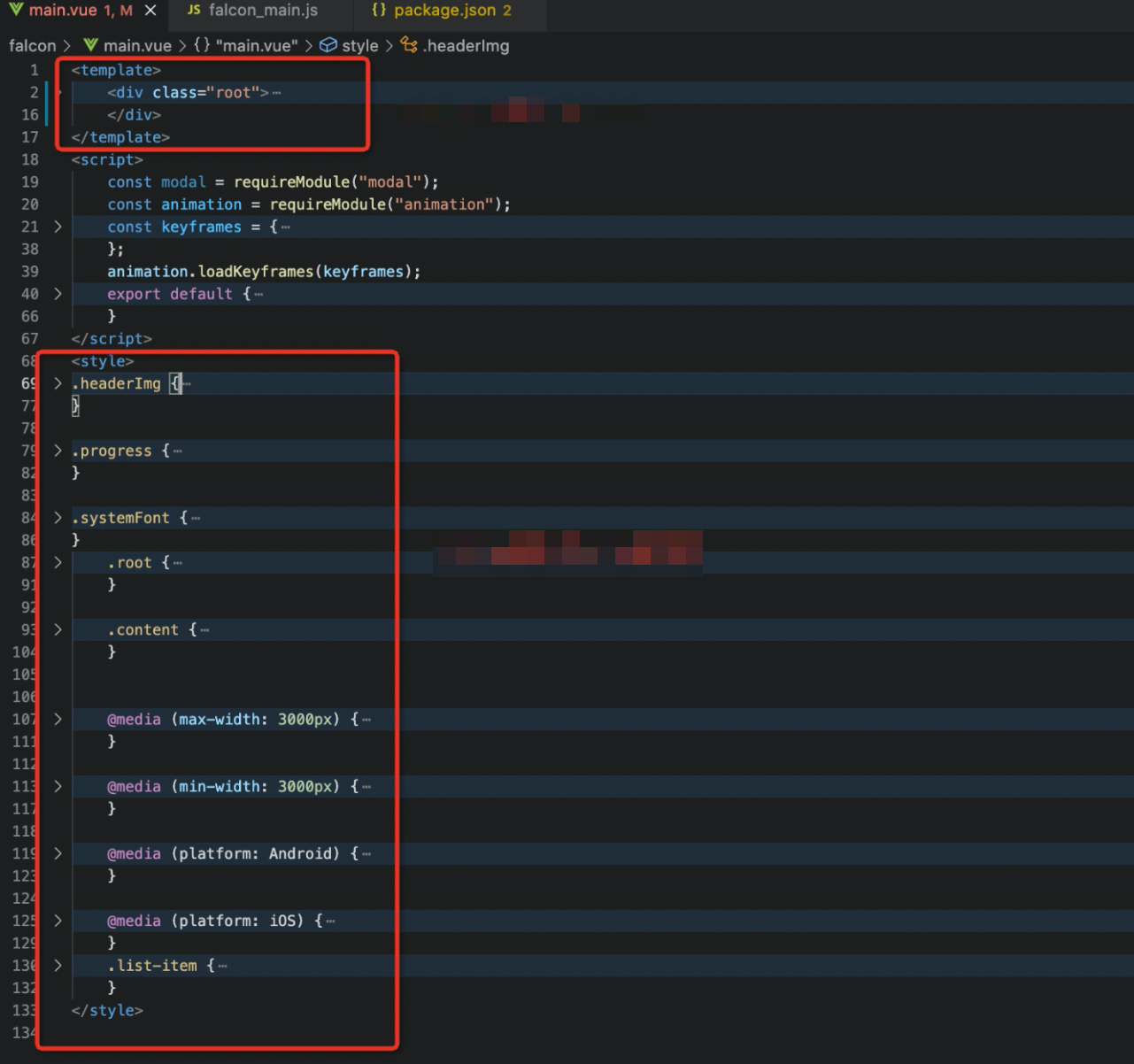Click the .headerImg selector in the editor

coord(116,383)
